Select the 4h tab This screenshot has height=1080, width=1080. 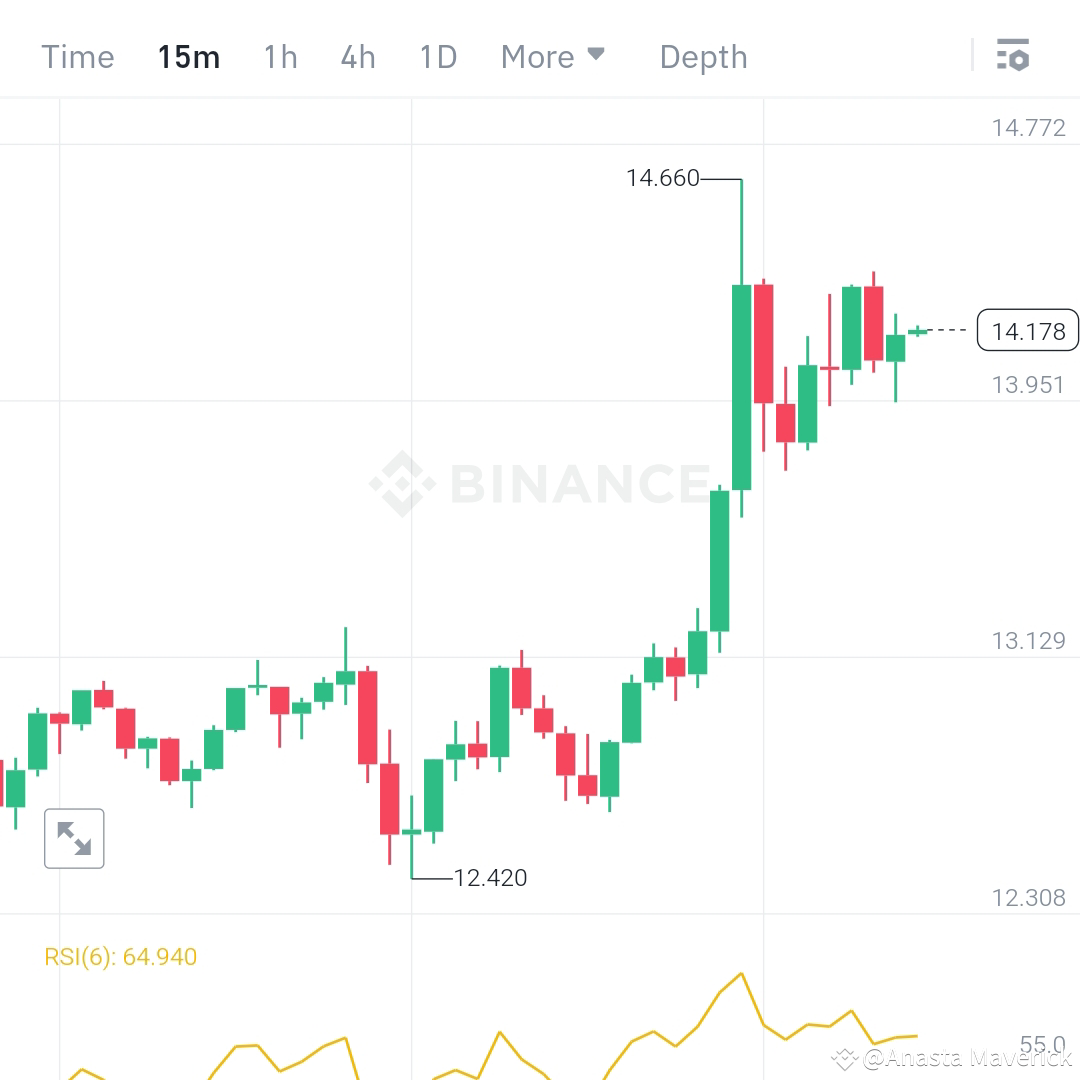(x=357, y=57)
